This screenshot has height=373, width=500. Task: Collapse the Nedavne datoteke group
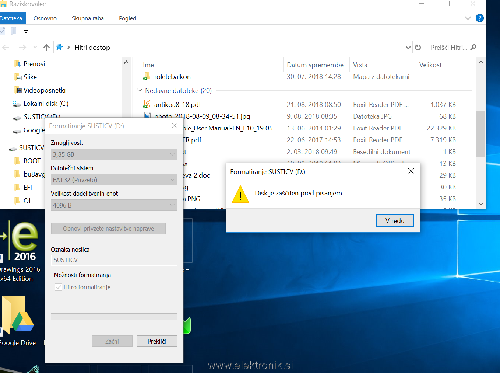(140, 90)
